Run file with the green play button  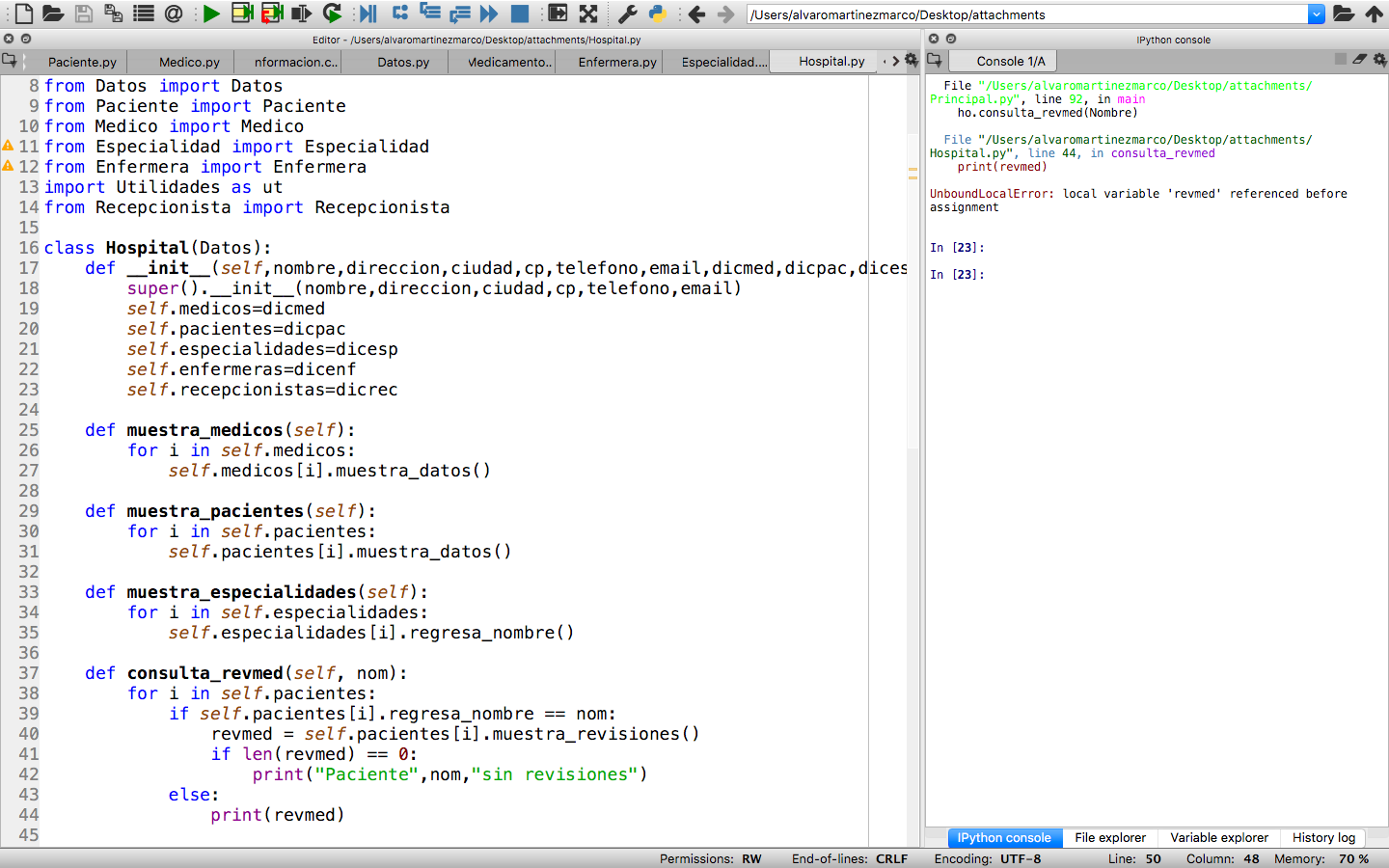tap(212, 14)
